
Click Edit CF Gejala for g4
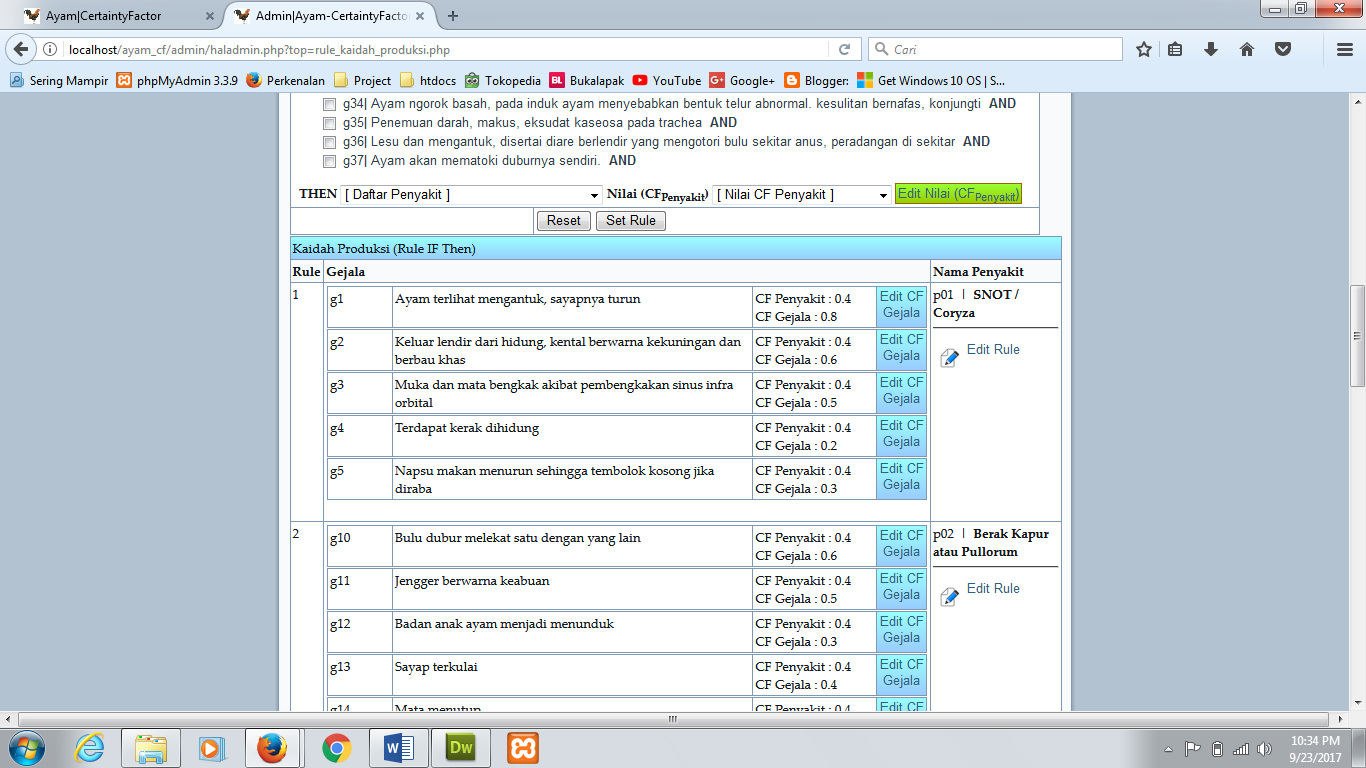[x=901, y=434]
